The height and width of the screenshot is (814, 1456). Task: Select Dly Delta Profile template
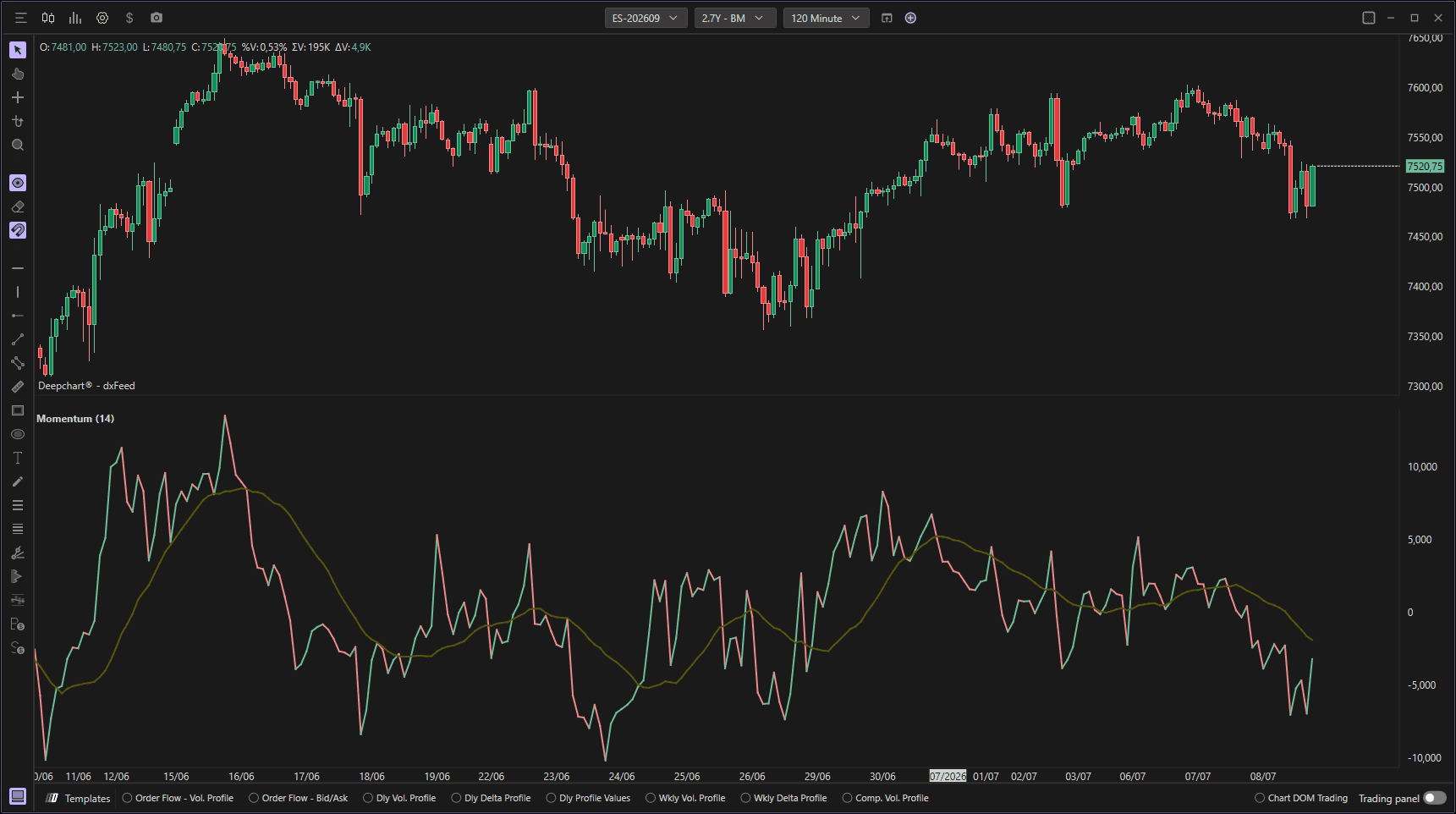click(x=492, y=798)
